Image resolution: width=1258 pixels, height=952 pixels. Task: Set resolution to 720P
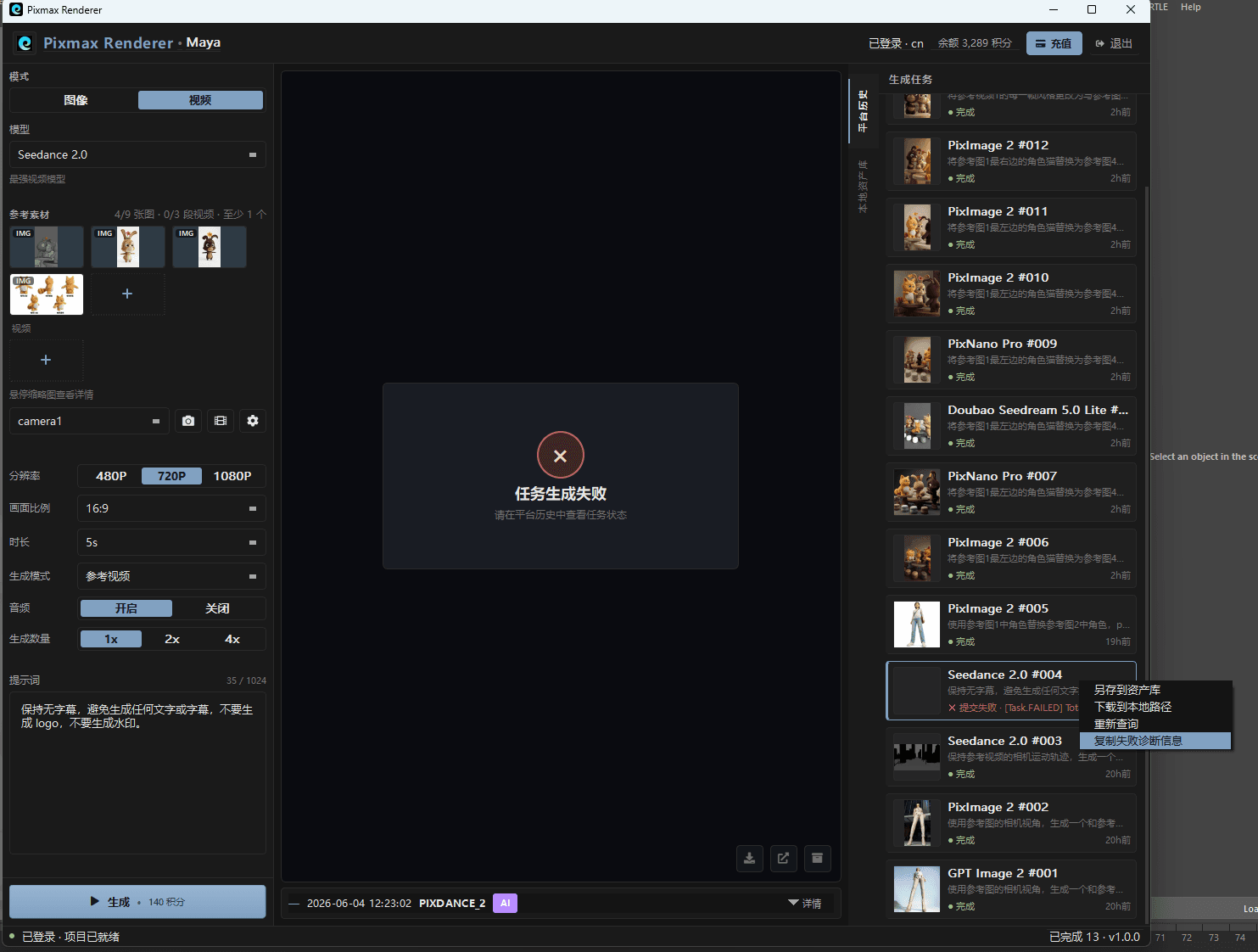tap(171, 476)
